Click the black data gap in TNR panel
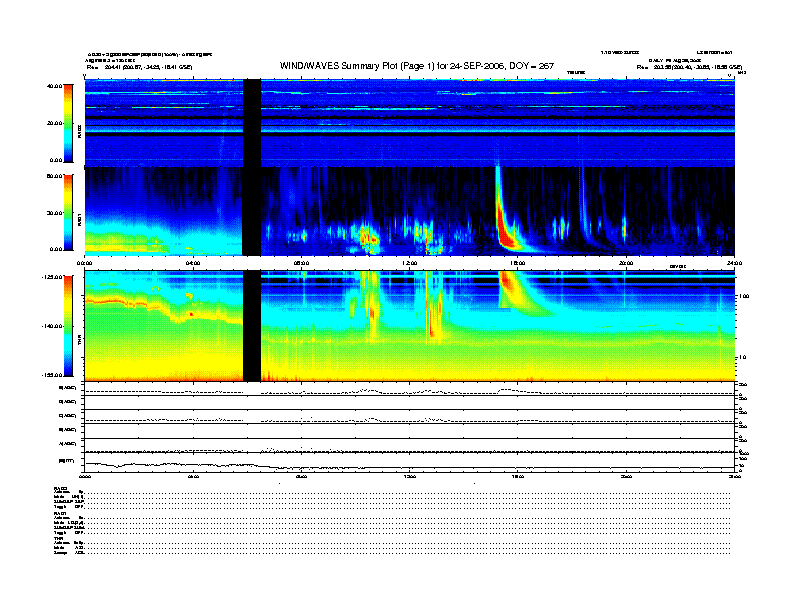This screenshot has width=792, height=612. tap(252, 326)
